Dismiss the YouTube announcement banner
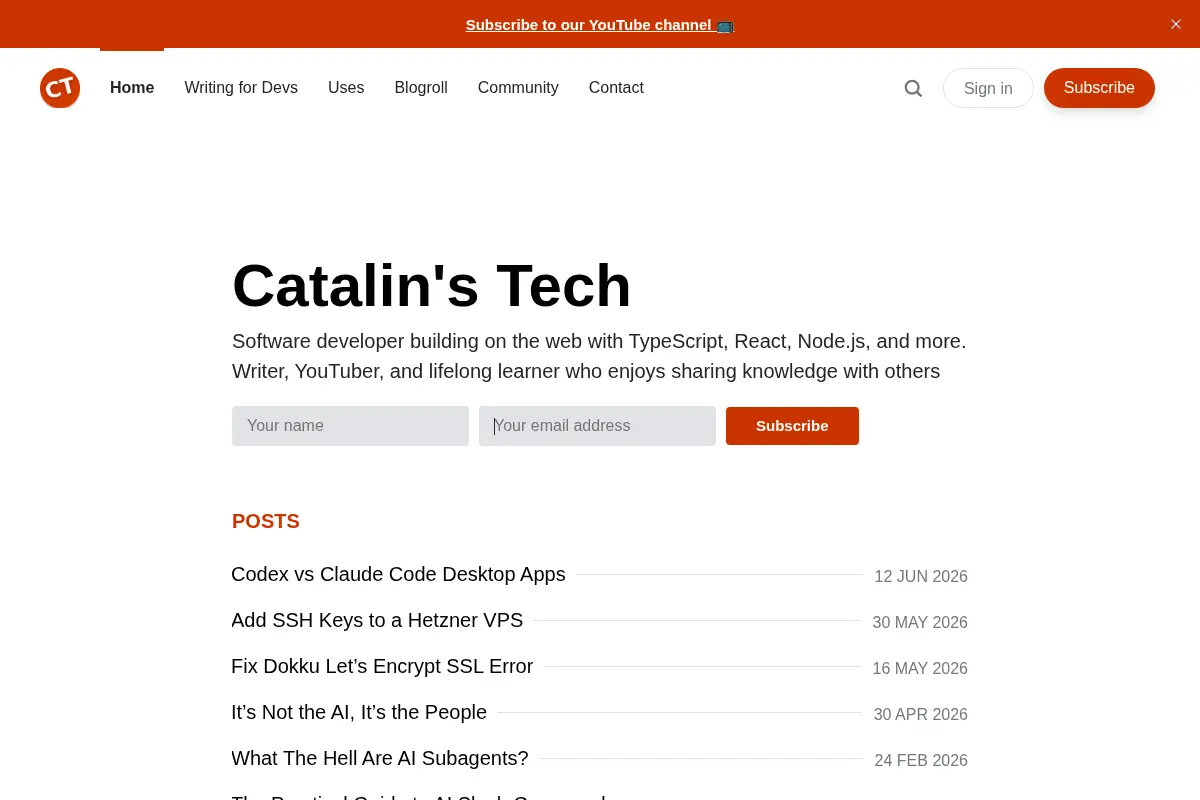This screenshot has width=1200, height=800. [1176, 24]
